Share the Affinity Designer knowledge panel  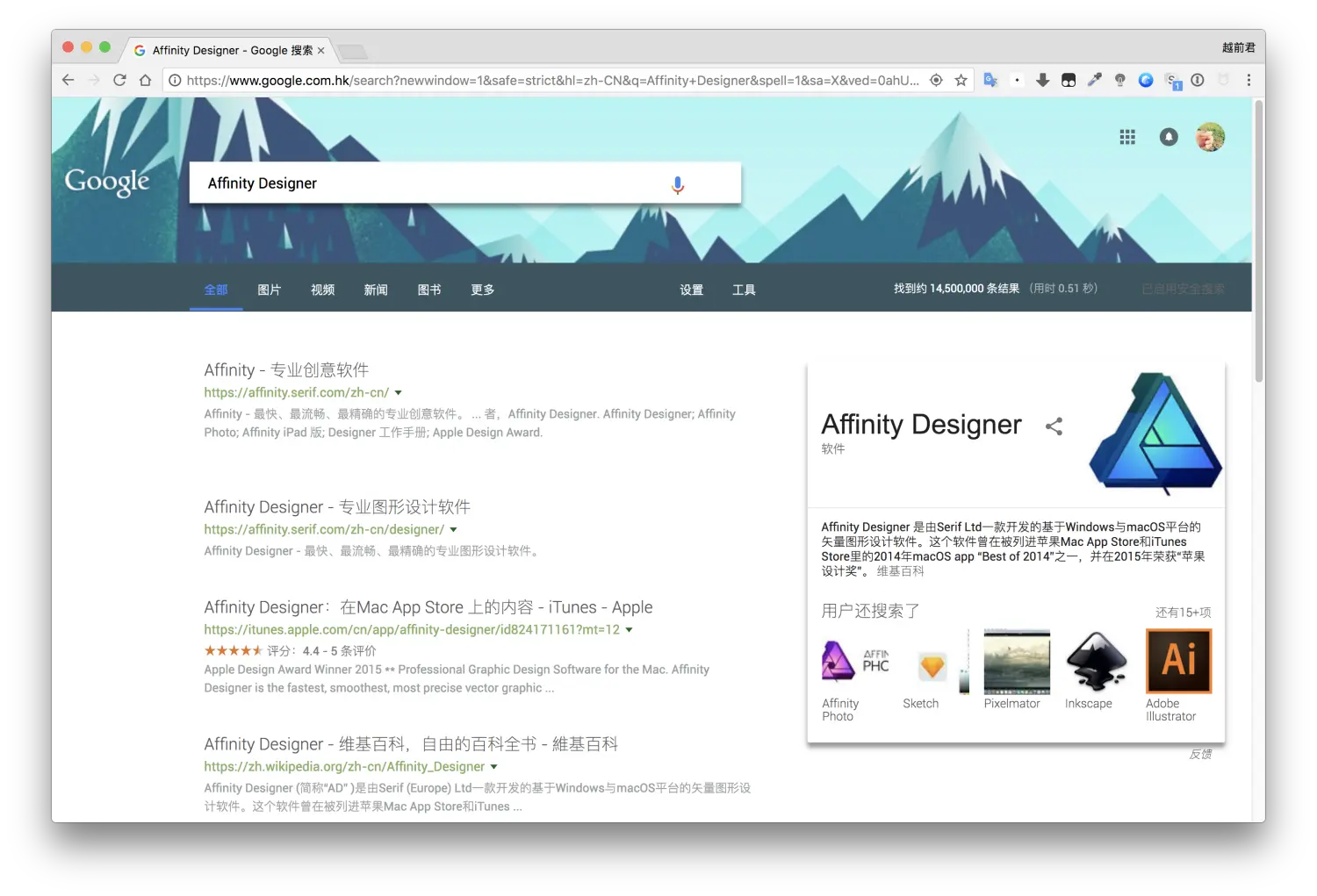[x=1054, y=426]
